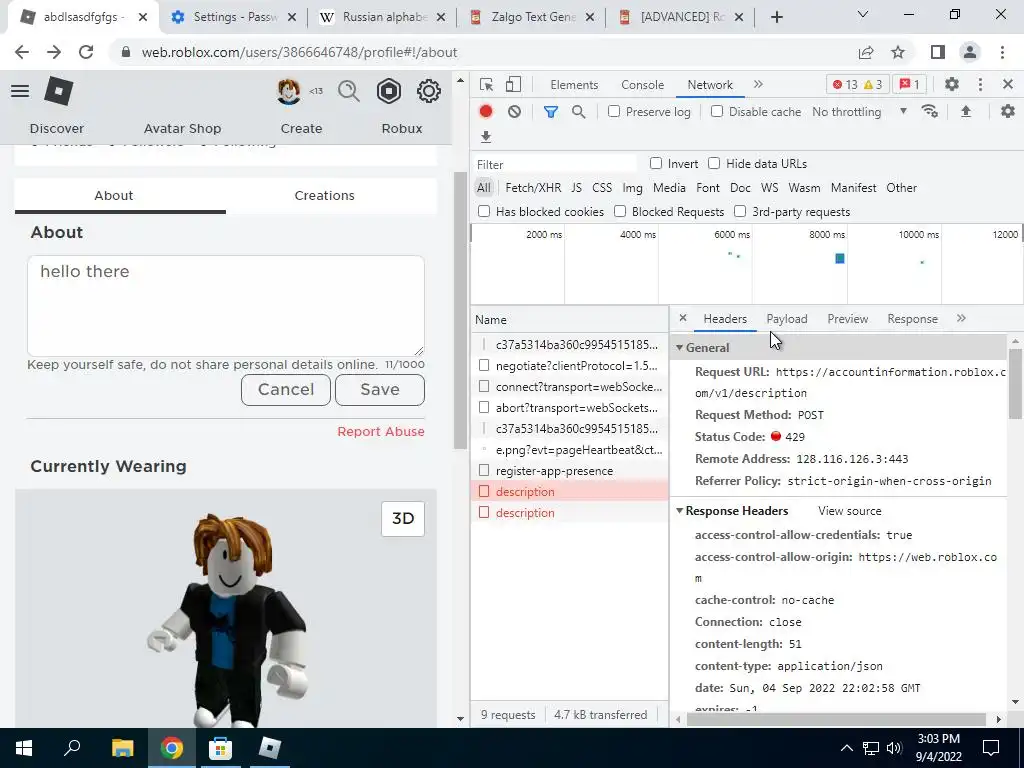Viewport: 1024px width, 768px height.
Task: Check 3rd-party requests checkbox
Action: click(x=740, y=211)
